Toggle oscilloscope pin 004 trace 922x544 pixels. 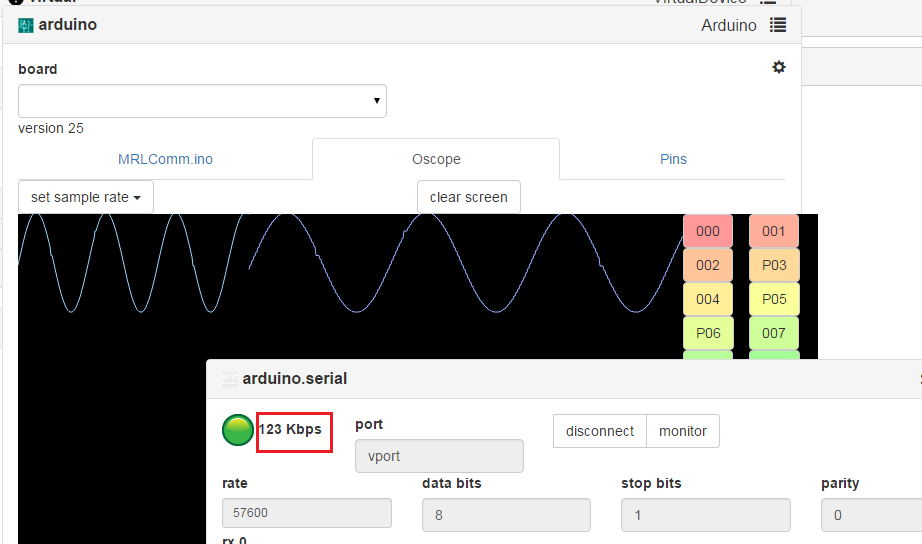708,299
